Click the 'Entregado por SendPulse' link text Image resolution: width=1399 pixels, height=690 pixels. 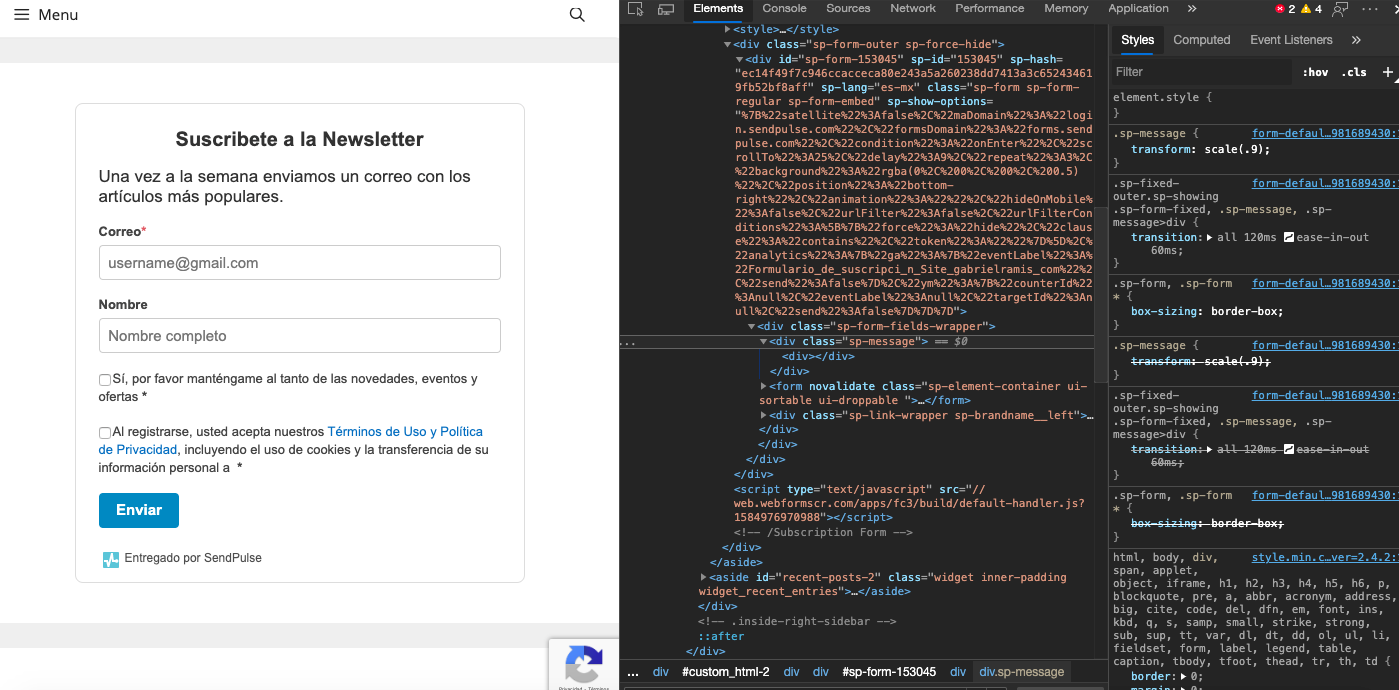(x=193, y=558)
